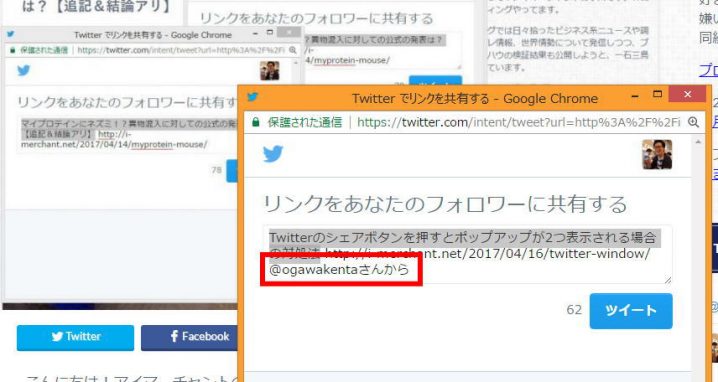Click the Twitter bird logo in back popup

click(x=24, y=70)
